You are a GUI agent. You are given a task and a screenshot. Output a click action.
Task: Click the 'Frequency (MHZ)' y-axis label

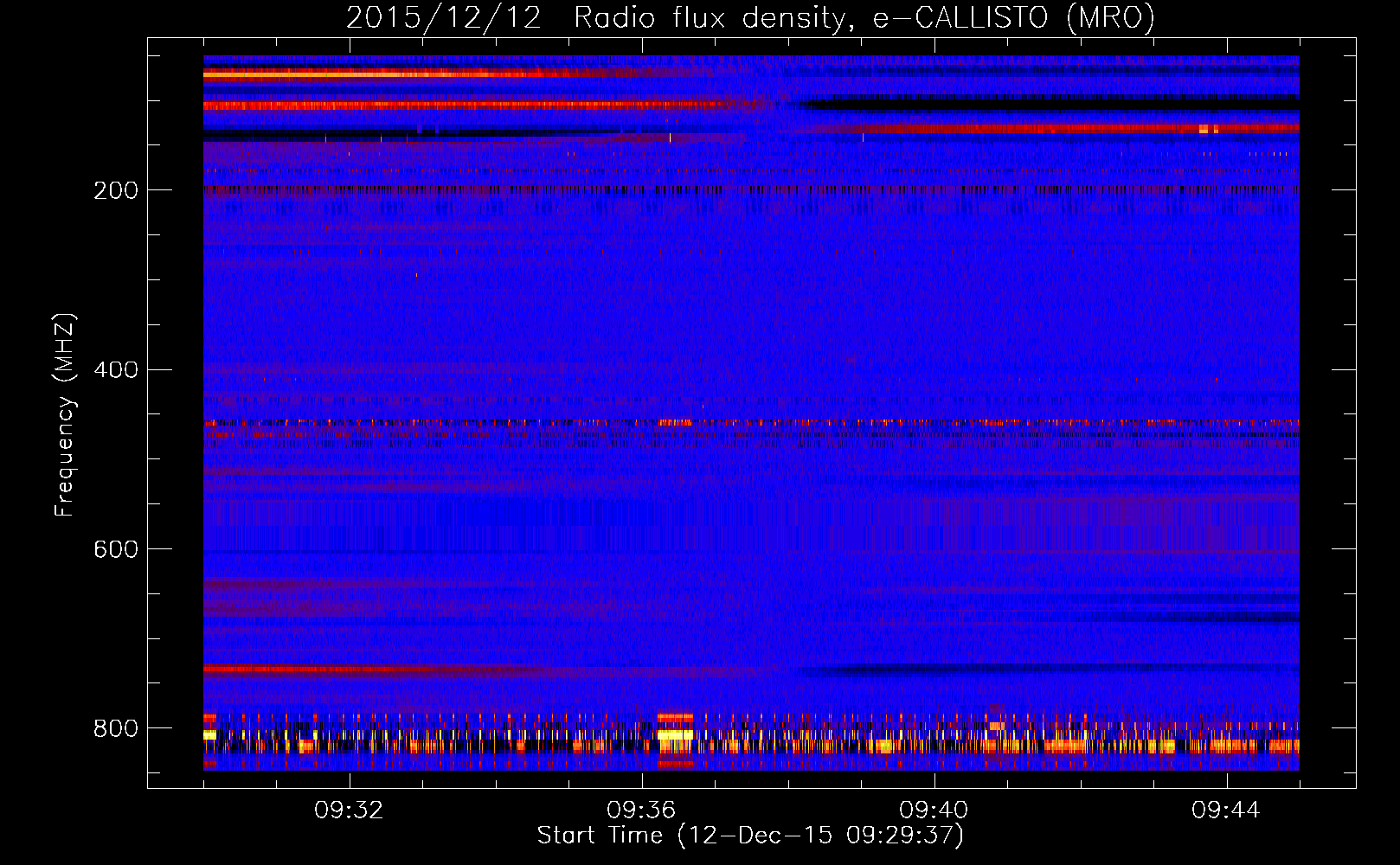64,414
